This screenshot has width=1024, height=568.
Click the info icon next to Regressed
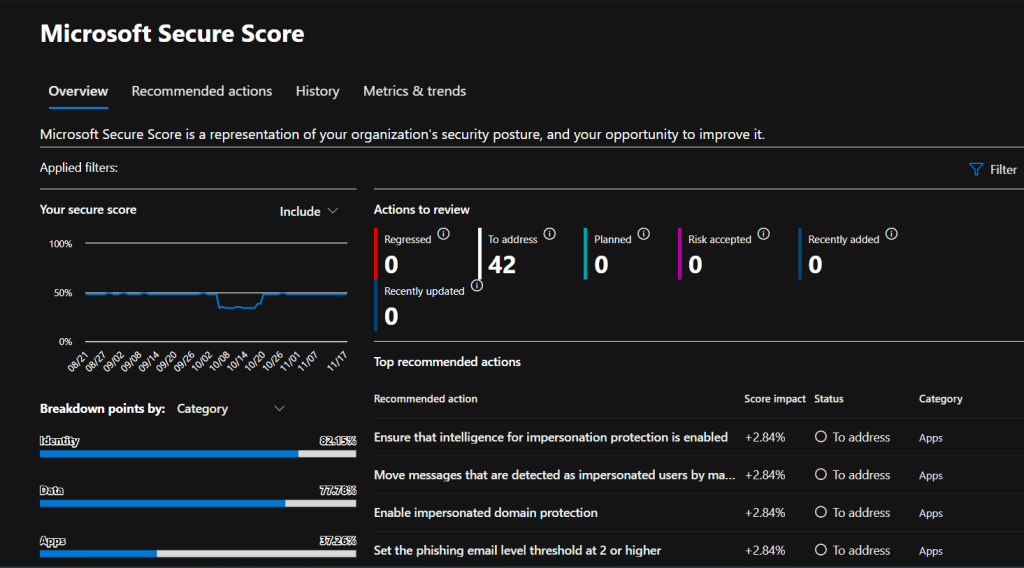tap(443, 234)
